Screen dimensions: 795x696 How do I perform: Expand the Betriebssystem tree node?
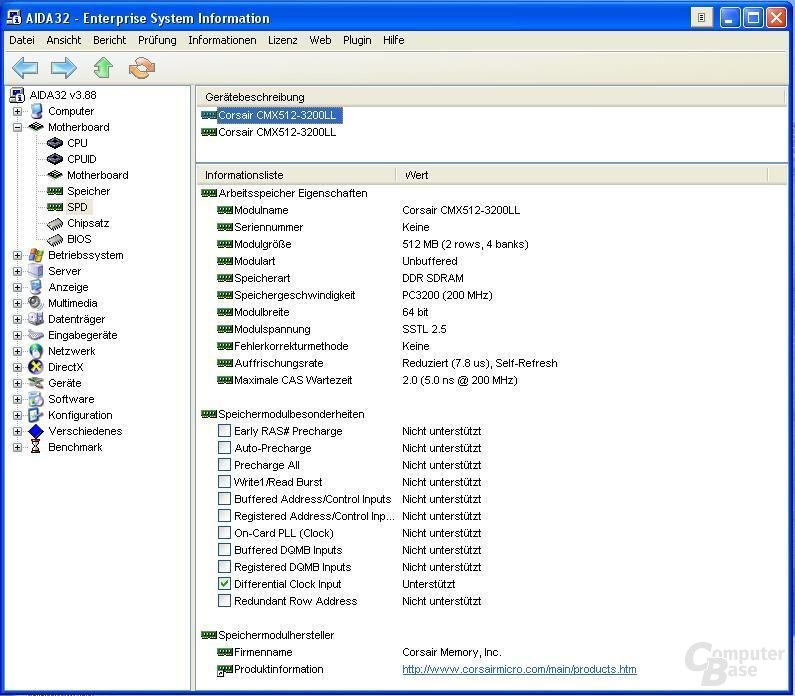[17, 255]
